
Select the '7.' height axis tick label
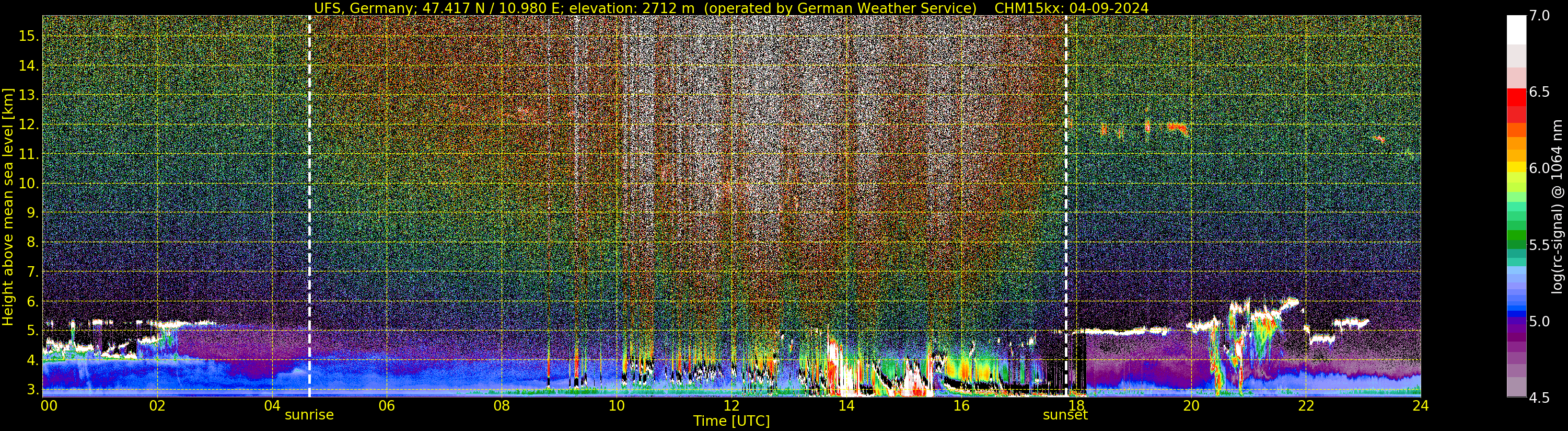tap(32, 272)
